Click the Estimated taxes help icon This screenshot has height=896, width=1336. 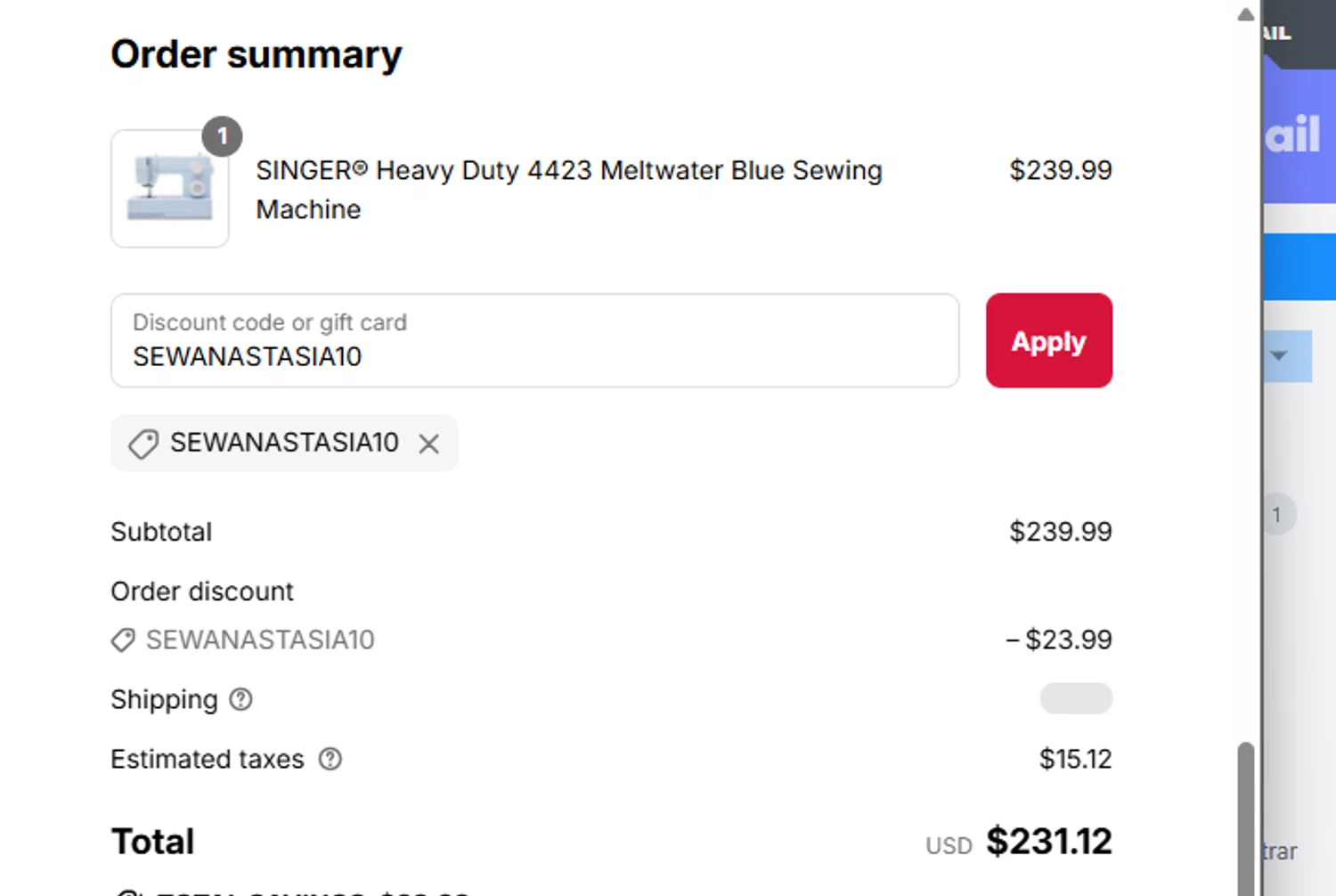point(330,759)
